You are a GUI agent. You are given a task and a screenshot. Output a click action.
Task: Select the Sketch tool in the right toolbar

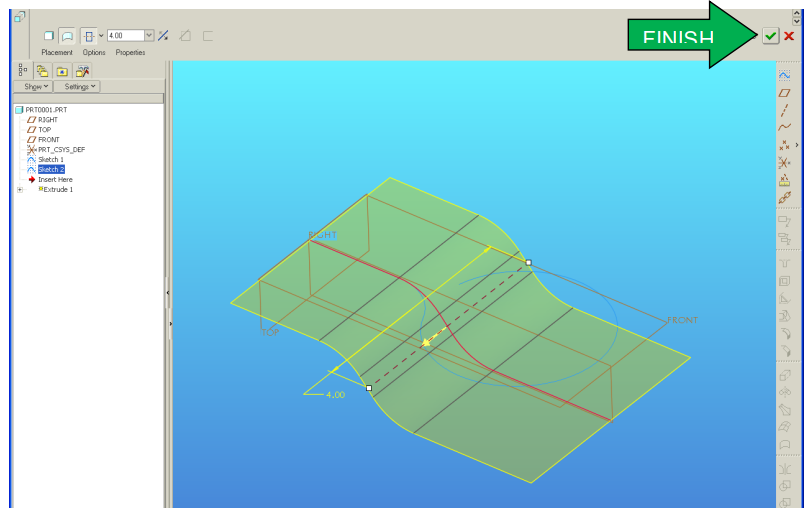(785, 75)
